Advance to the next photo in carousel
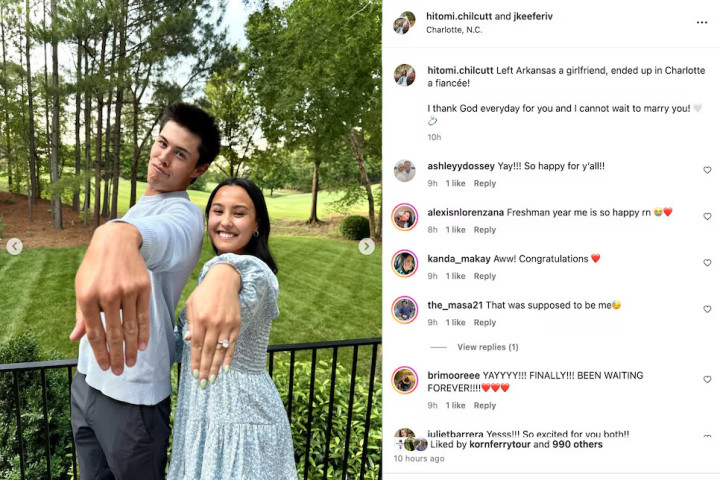 pos(366,247)
